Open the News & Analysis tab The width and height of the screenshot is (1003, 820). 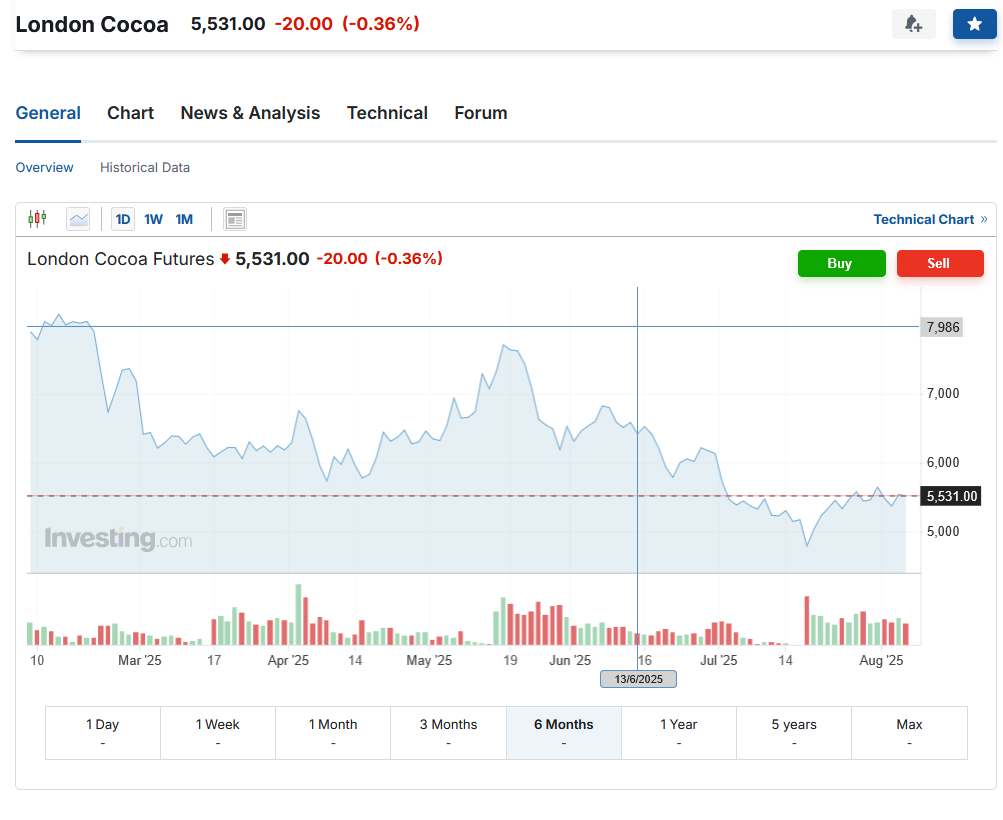(250, 113)
